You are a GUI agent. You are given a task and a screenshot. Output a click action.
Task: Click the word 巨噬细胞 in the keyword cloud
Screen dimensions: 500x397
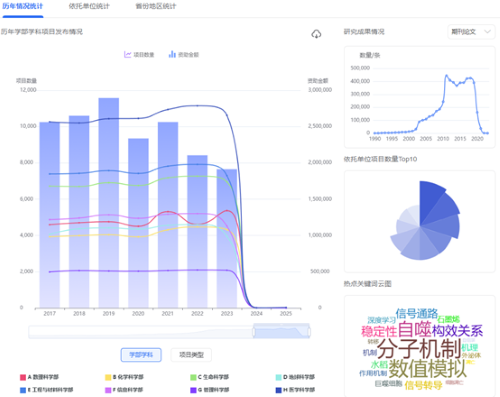pos(388,384)
